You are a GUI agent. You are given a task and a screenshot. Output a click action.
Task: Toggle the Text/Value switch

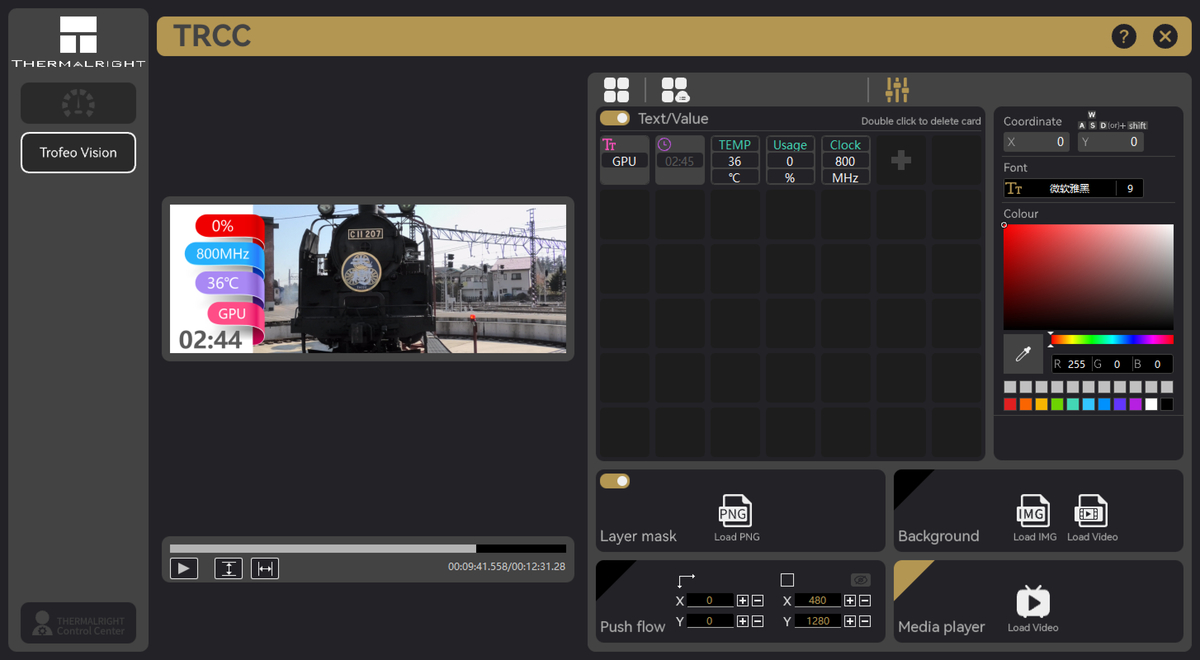pyautogui.click(x=615, y=119)
